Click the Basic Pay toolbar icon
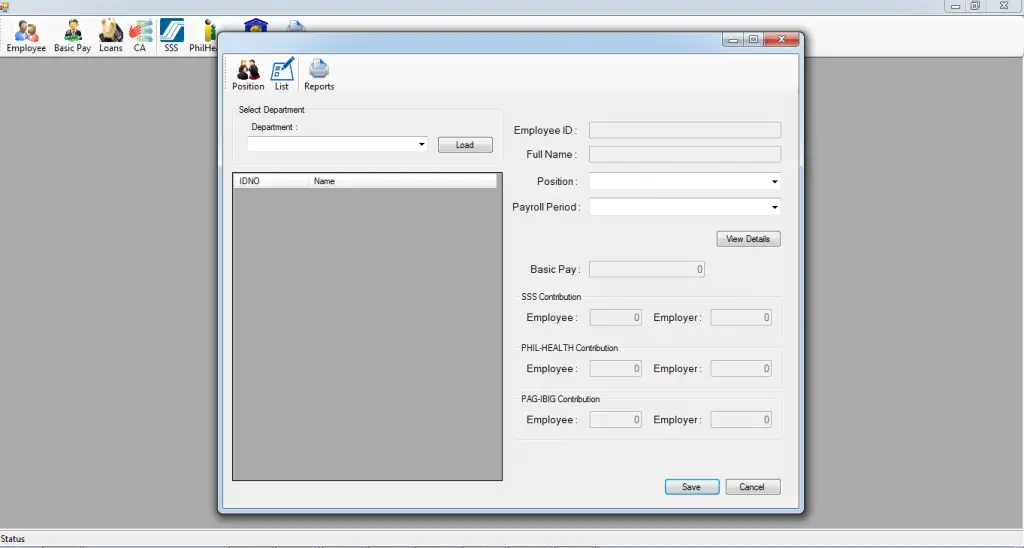Image resolution: width=1024 pixels, height=548 pixels. 72,36
